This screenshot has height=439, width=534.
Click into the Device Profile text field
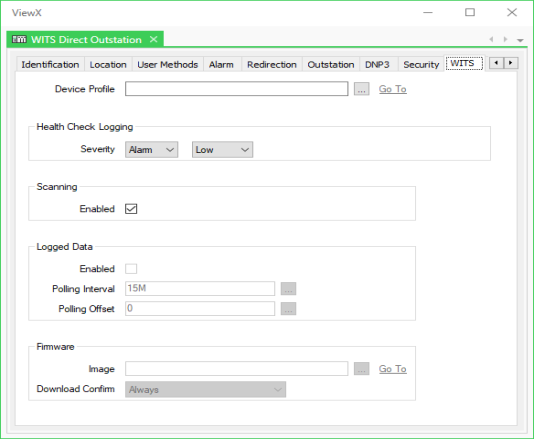click(237, 89)
